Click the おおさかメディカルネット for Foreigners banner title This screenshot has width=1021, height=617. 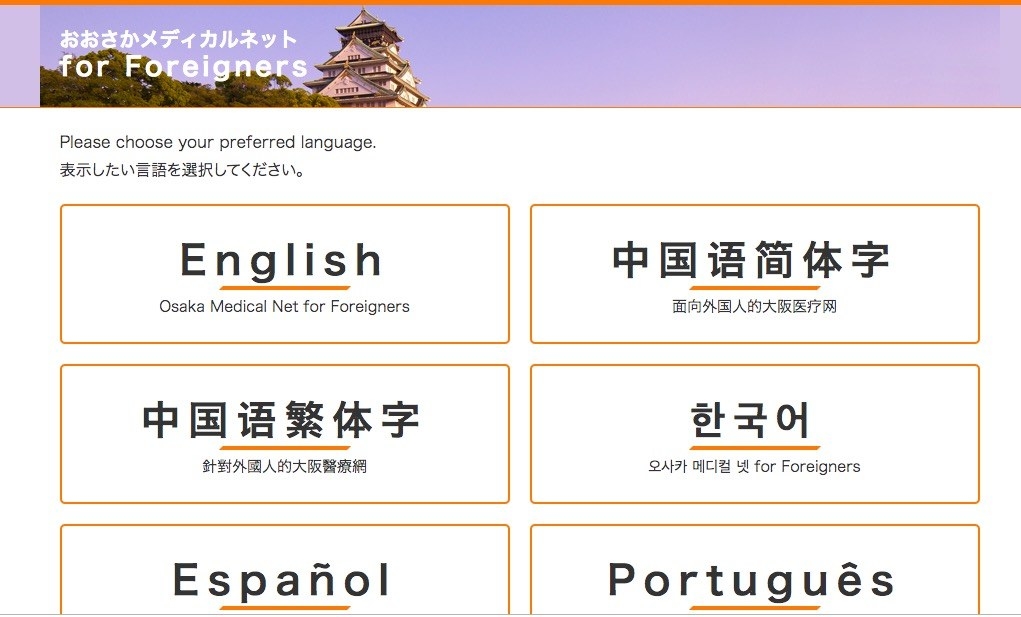tap(183, 54)
